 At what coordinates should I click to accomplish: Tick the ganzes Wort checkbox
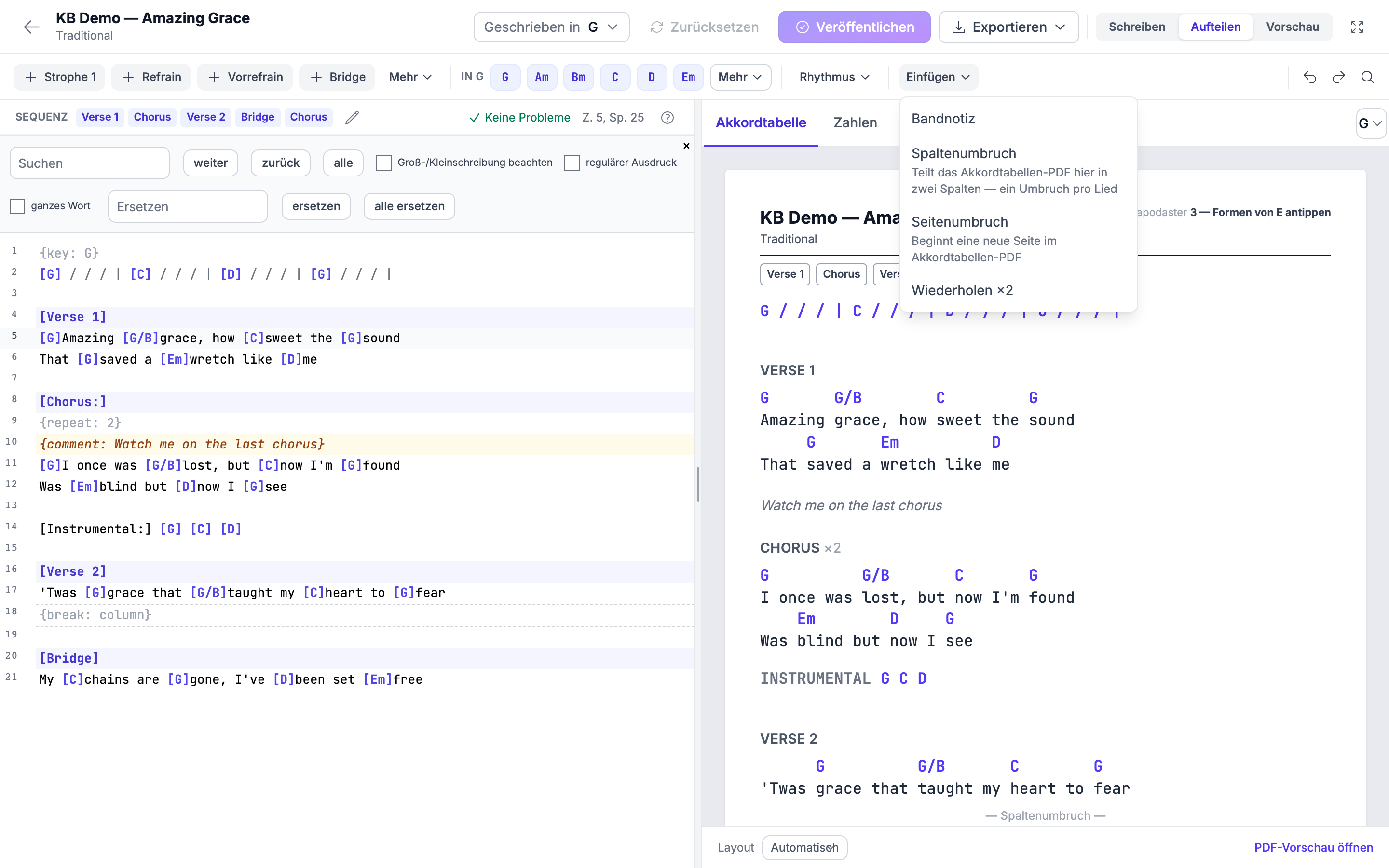pos(17,206)
